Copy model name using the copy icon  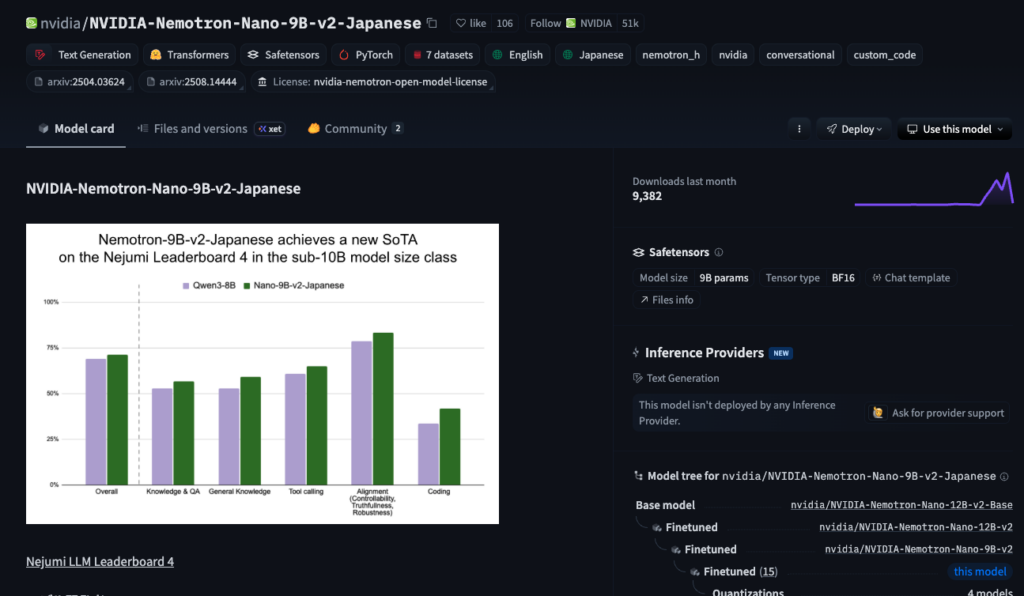[432, 23]
